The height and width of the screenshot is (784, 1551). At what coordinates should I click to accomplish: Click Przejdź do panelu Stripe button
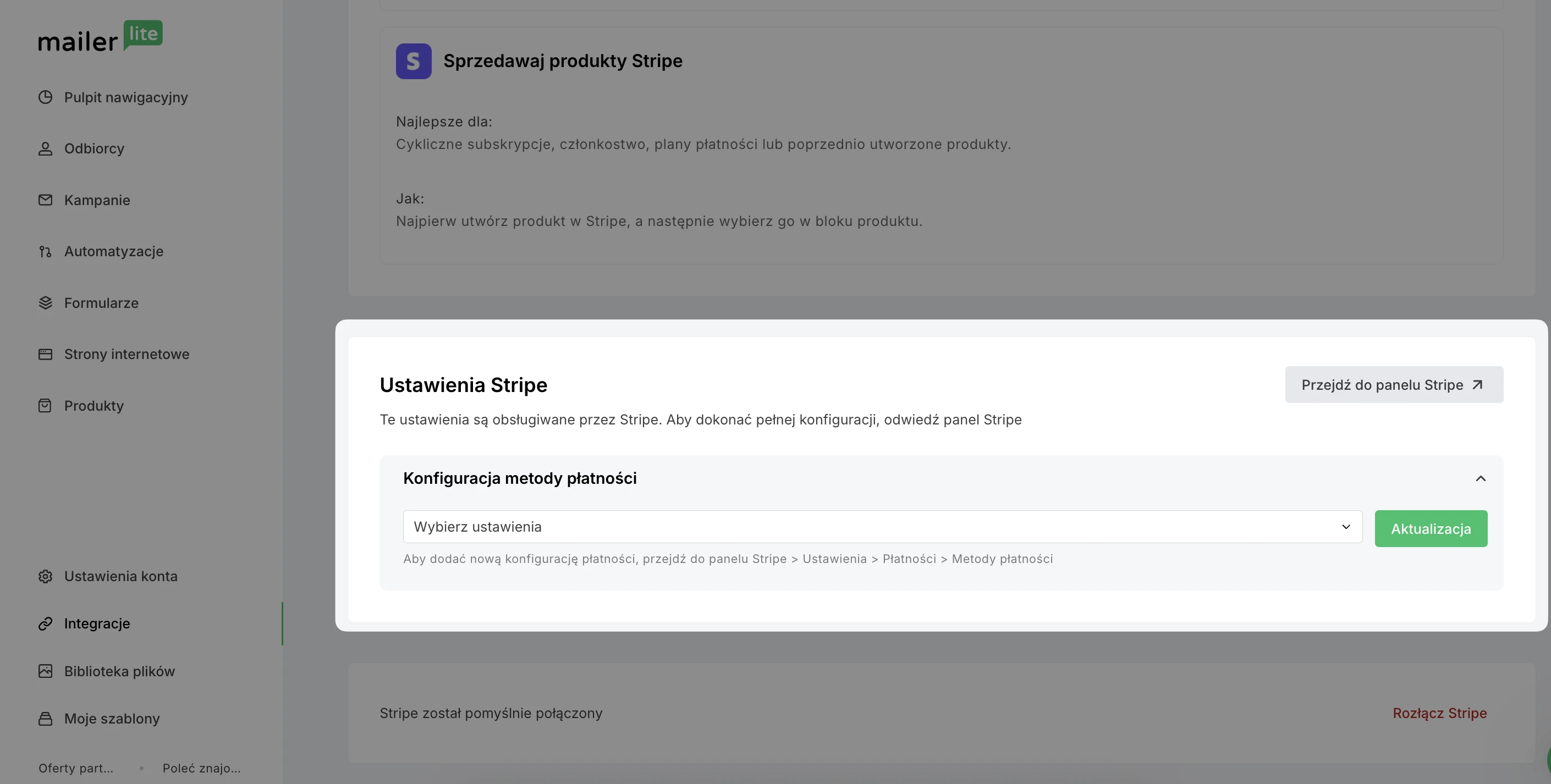[1394, 385]
